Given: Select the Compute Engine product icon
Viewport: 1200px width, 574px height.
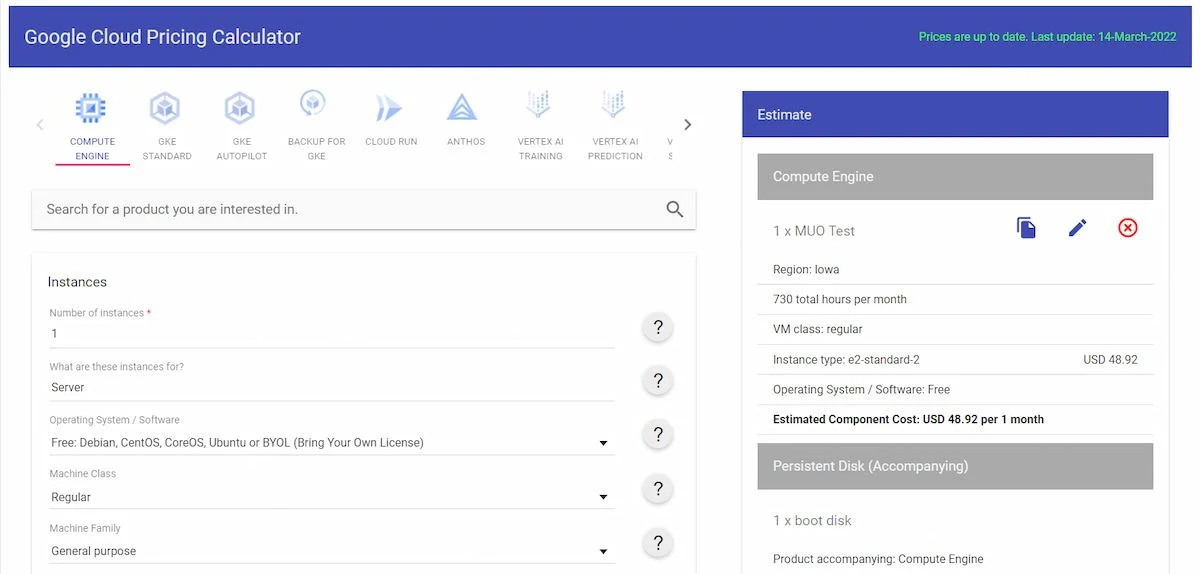Looking at the screenshot, I should [x=91, y=107].
